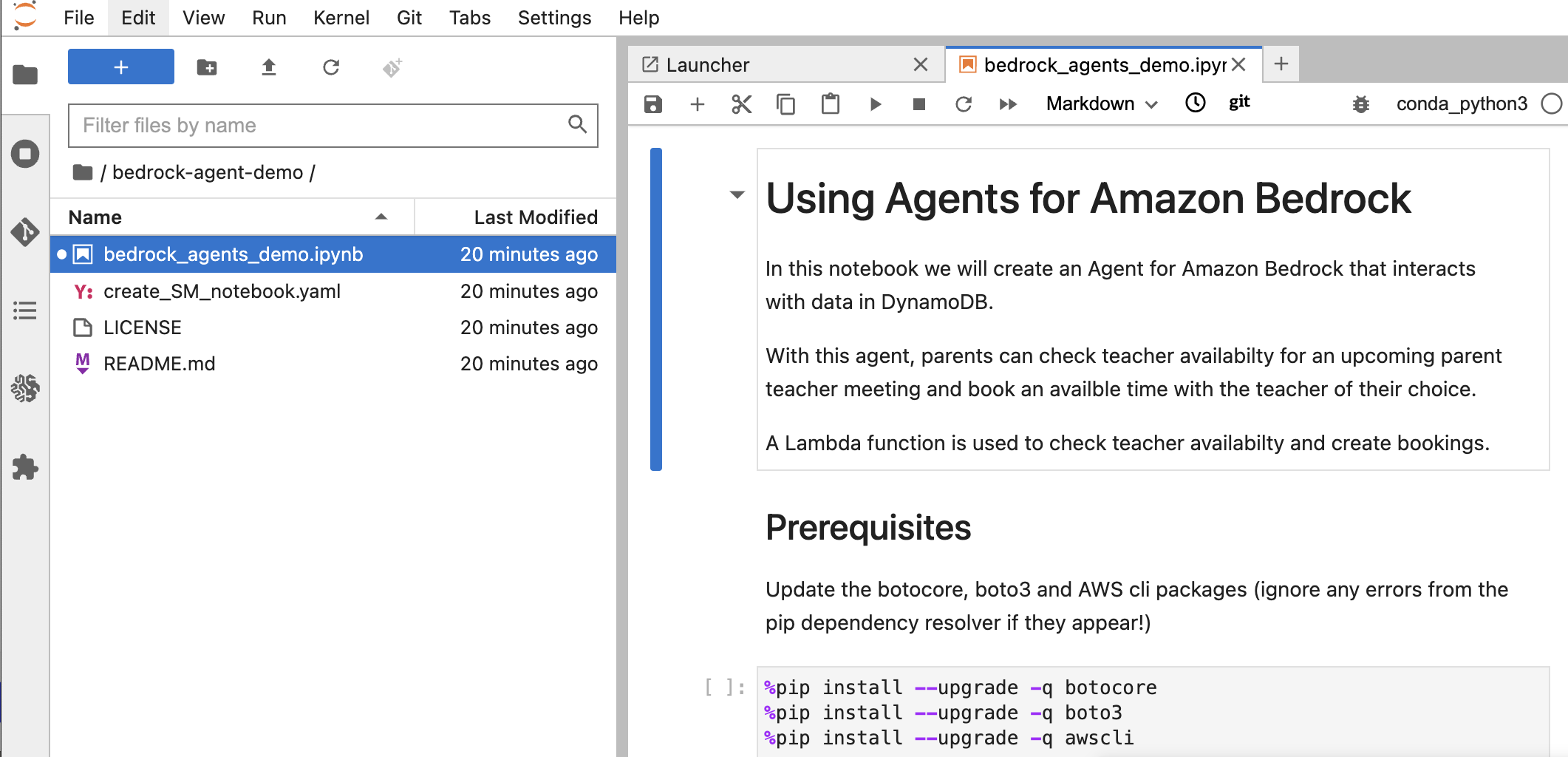Open the Tabs menu
Image resolution: width=1568 pixels, height=757 pixels.
point(470,18)
